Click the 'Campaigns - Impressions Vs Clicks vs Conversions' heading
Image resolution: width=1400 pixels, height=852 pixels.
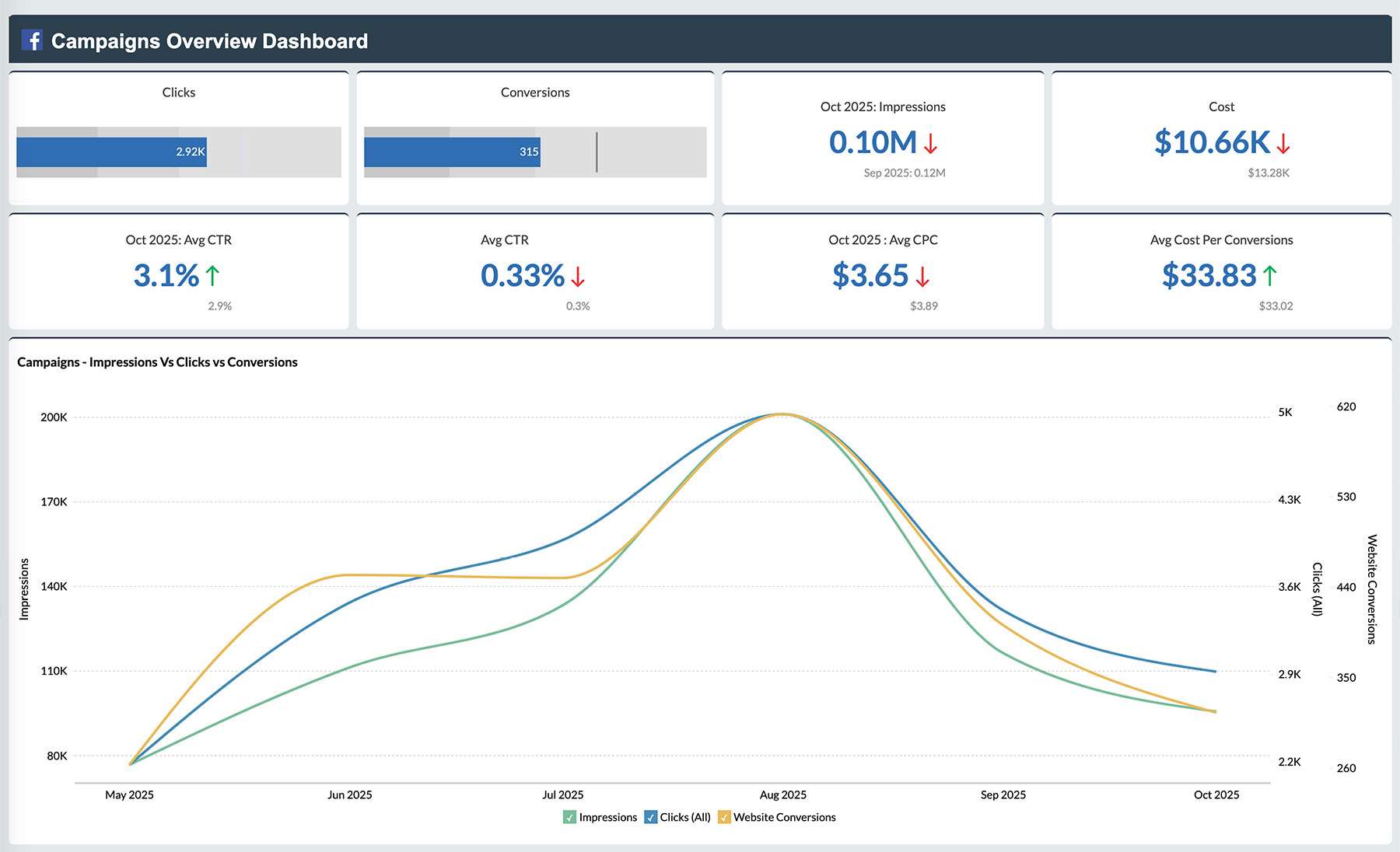(x=157, y=362)
